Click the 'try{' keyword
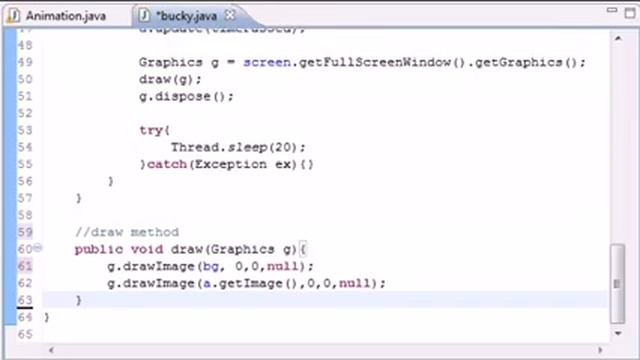This screenshot has width=640, height=360. point(154,130)
